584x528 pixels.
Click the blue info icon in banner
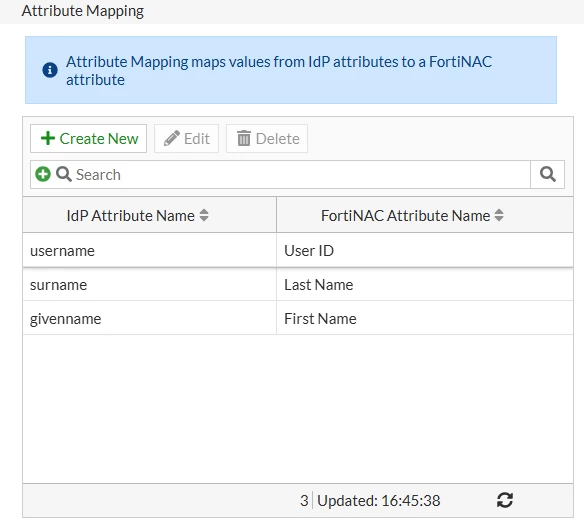(x=50, y=70)
